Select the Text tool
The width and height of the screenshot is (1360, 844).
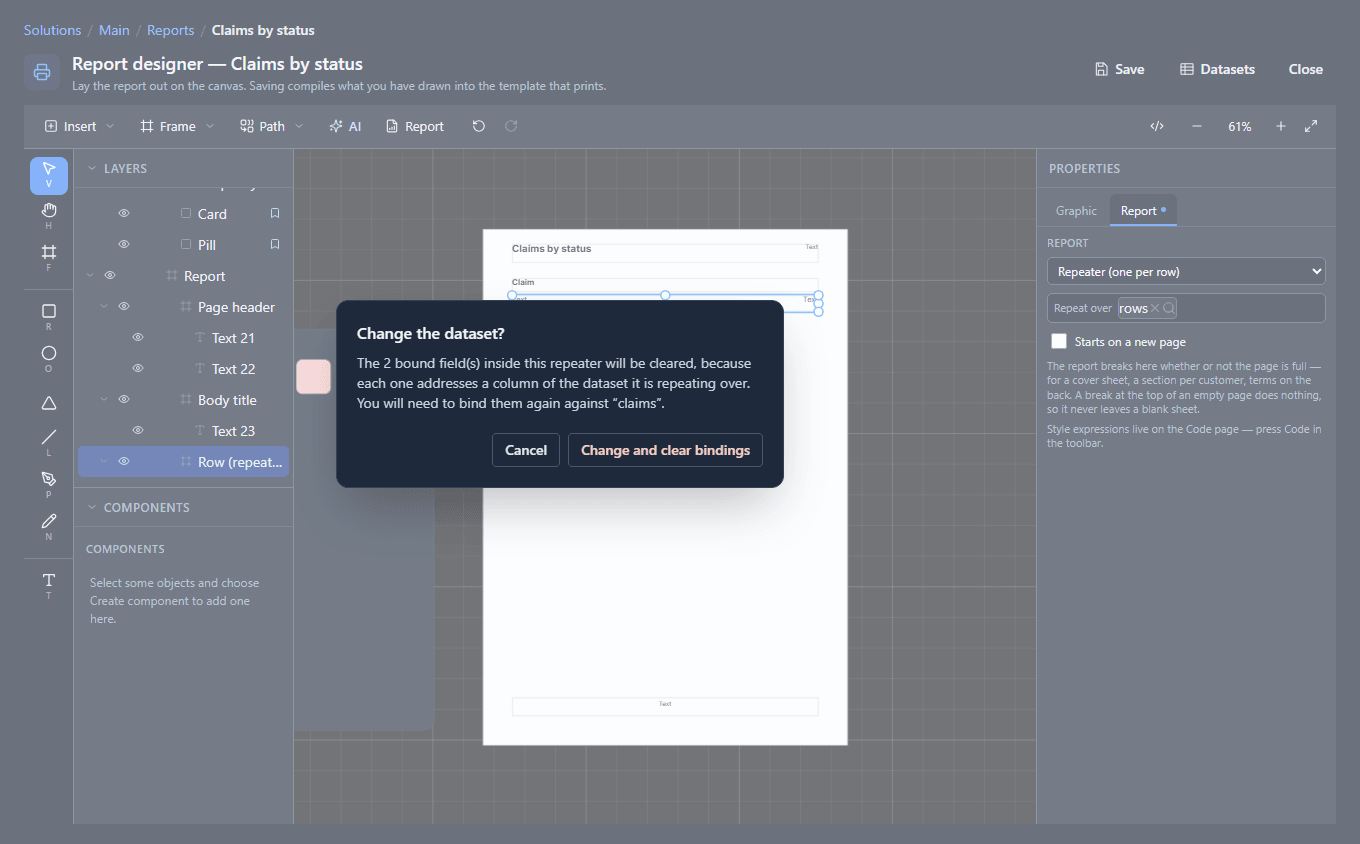point(49,586)
